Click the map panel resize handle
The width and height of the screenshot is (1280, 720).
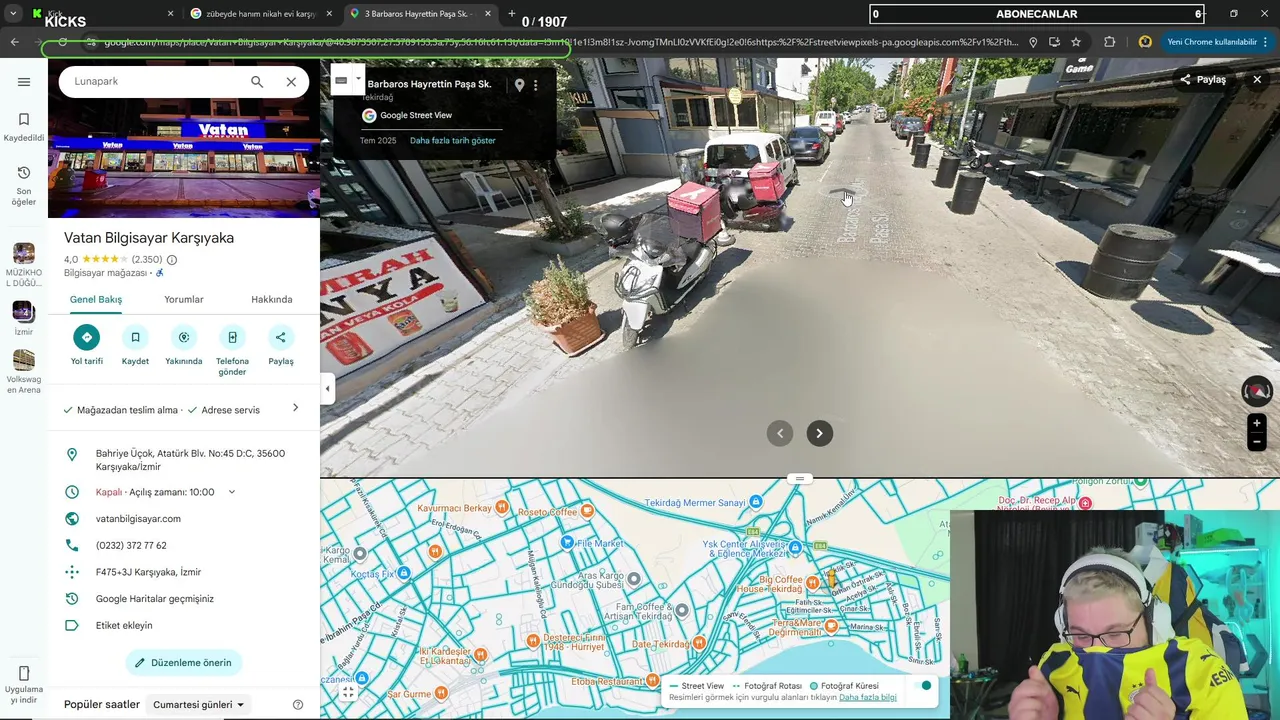(799, 479)
